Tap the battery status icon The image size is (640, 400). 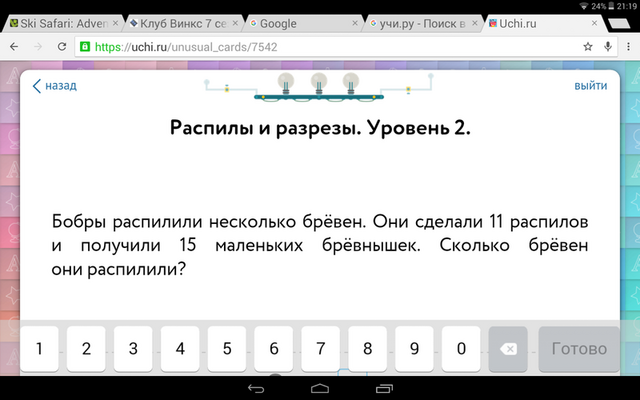[x=611, y=6]
